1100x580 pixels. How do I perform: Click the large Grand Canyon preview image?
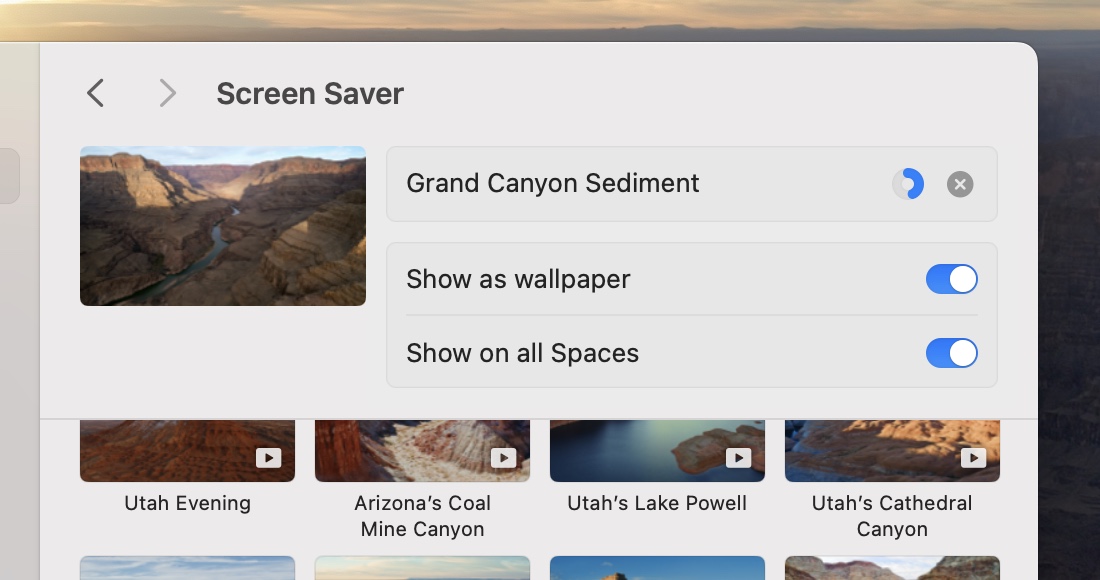(223, 226)
